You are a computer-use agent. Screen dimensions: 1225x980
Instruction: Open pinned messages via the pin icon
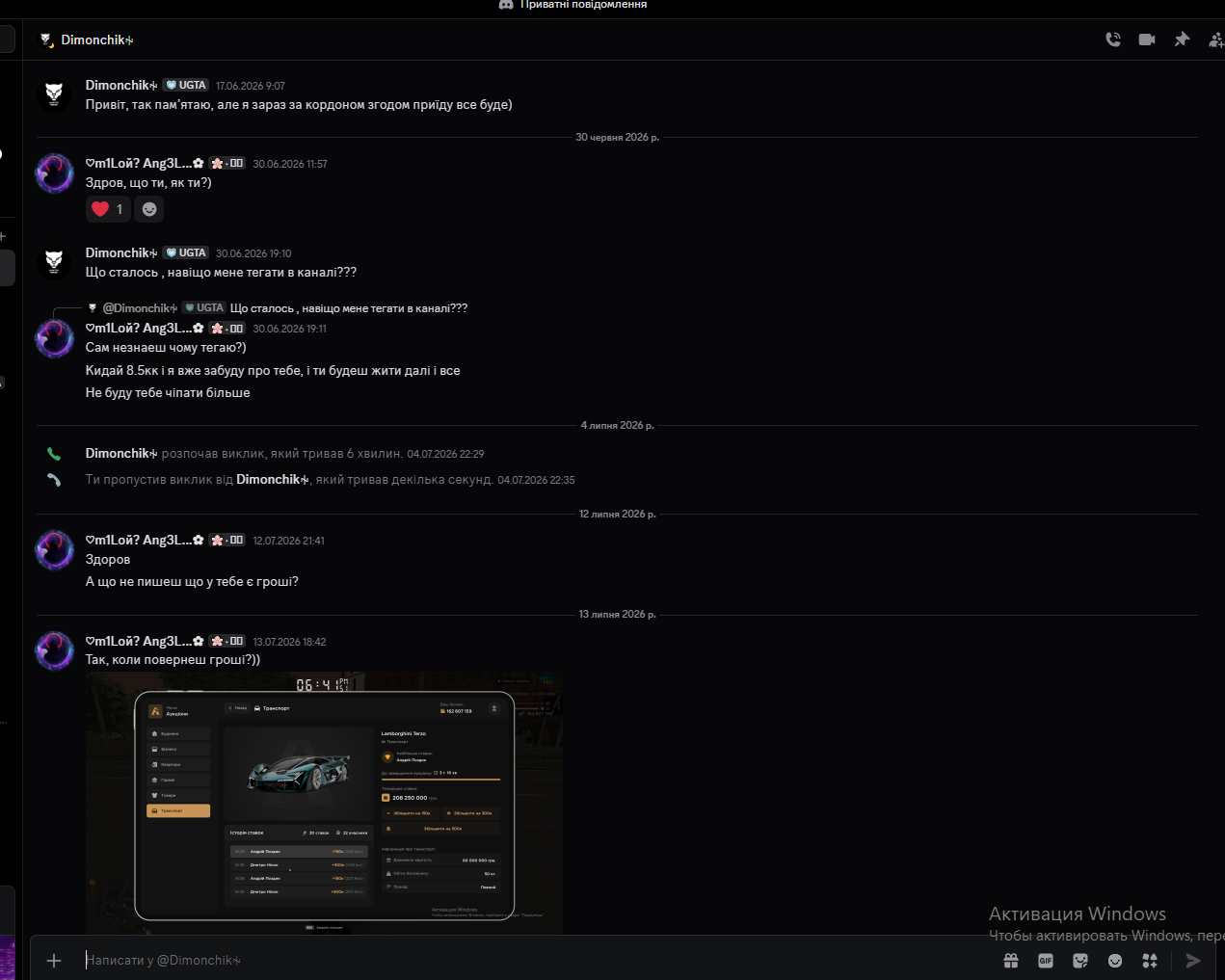[x=1182, y=40]
